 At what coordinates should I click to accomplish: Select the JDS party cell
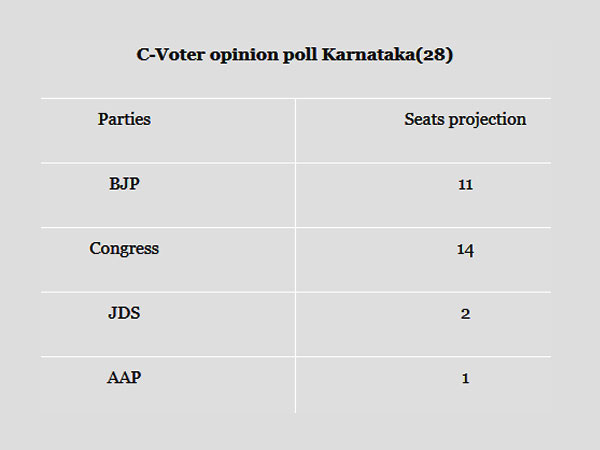pos(124,313)
